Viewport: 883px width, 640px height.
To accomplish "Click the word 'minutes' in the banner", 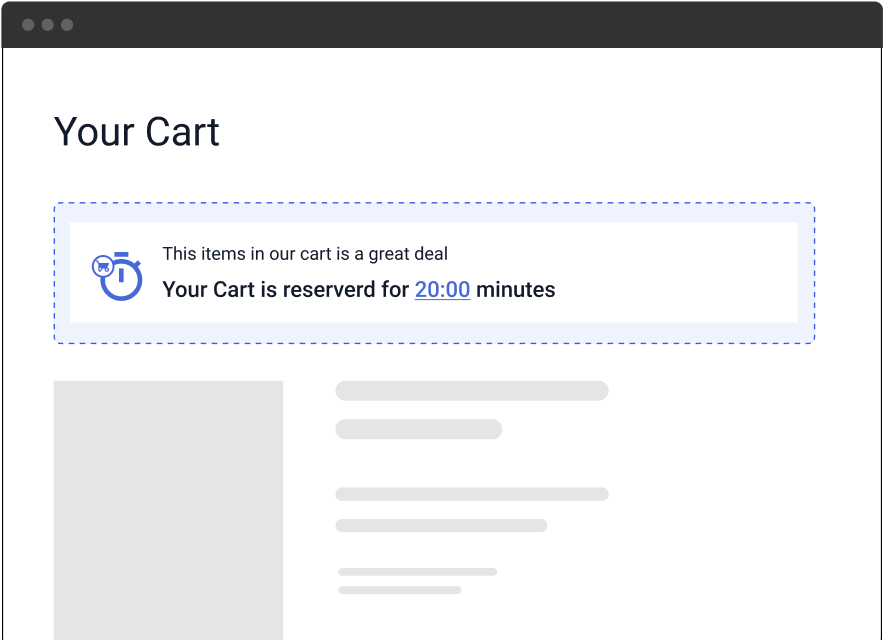I will point(516,290).
